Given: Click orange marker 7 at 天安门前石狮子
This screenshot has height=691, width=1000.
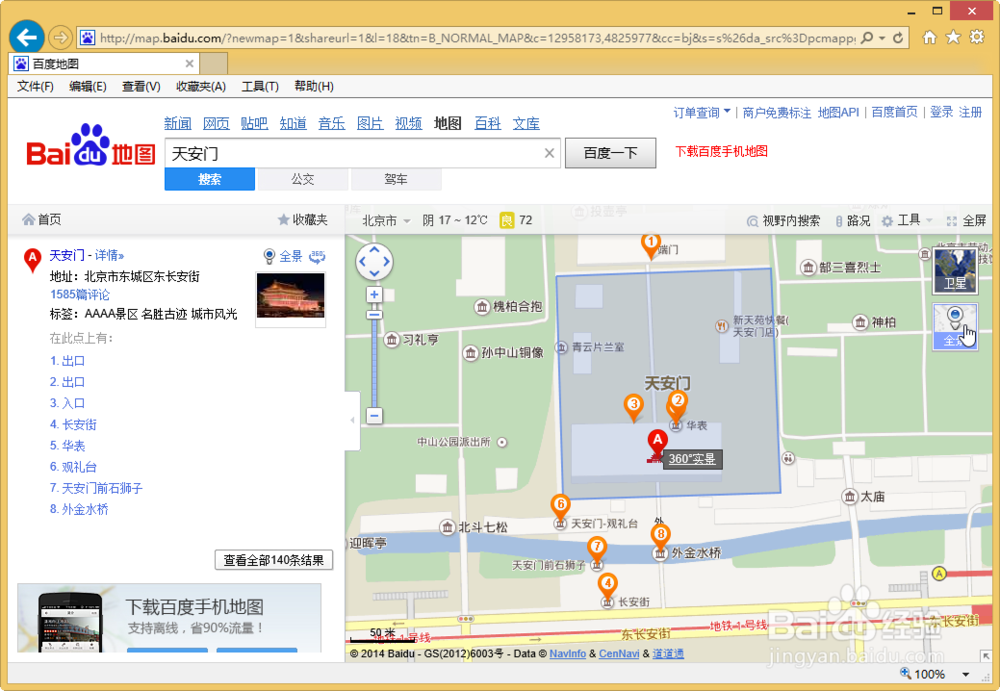Looking at the screenshot, I should [x=597, y=550].
